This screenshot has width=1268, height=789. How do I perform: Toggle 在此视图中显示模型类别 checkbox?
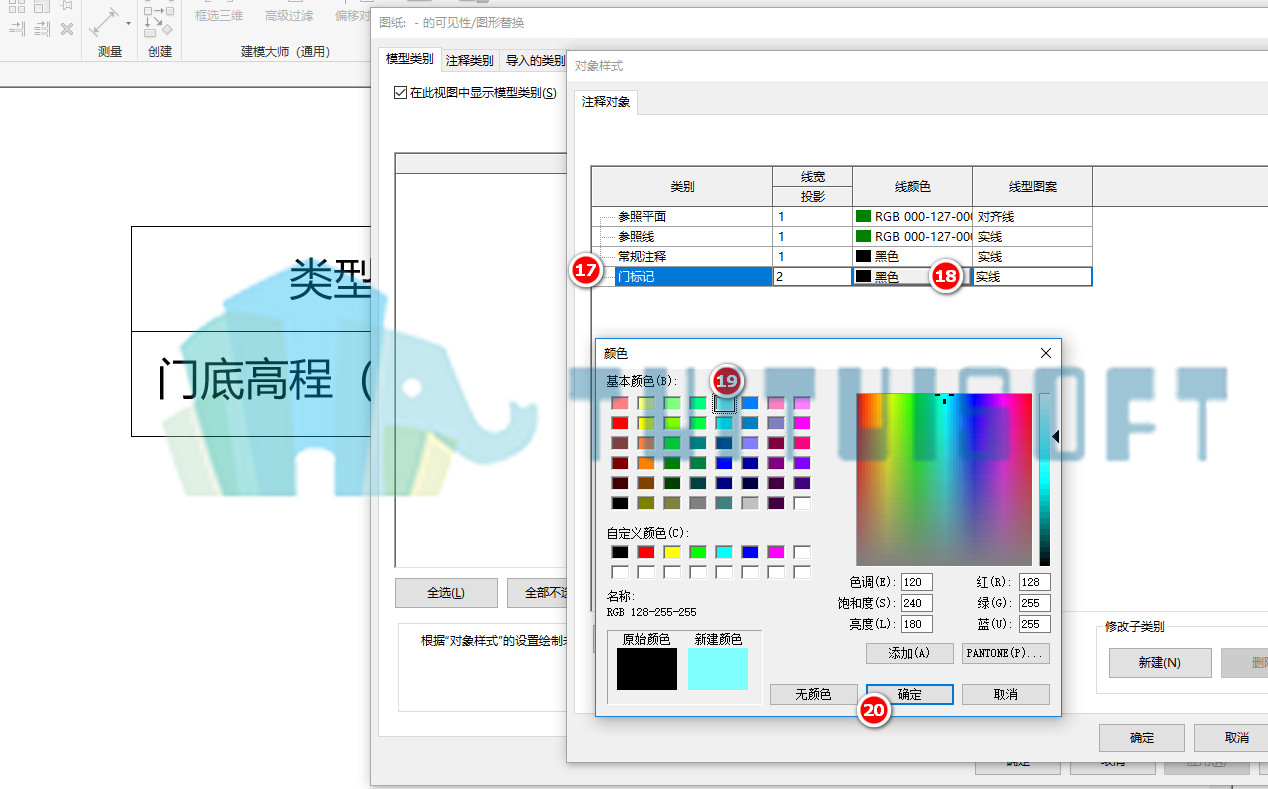coord(401,93)
